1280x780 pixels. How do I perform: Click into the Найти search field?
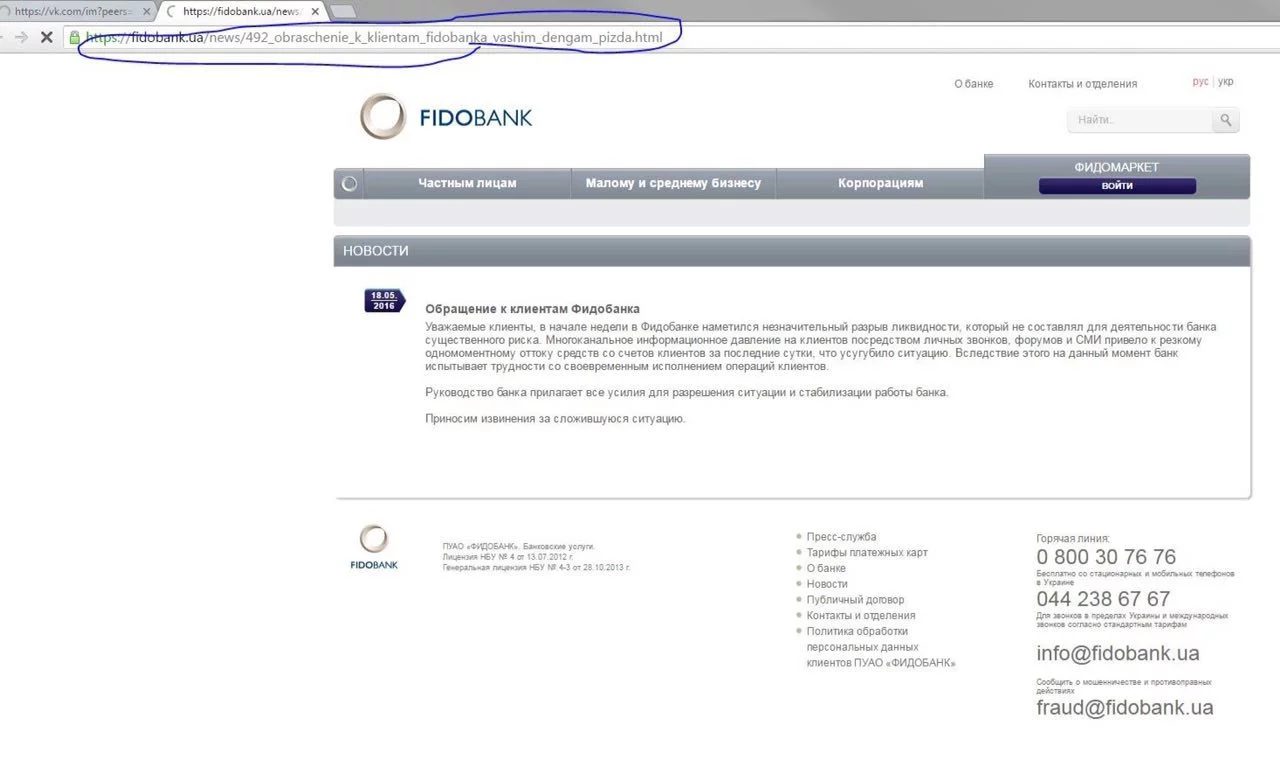(x=1140, y=121)
